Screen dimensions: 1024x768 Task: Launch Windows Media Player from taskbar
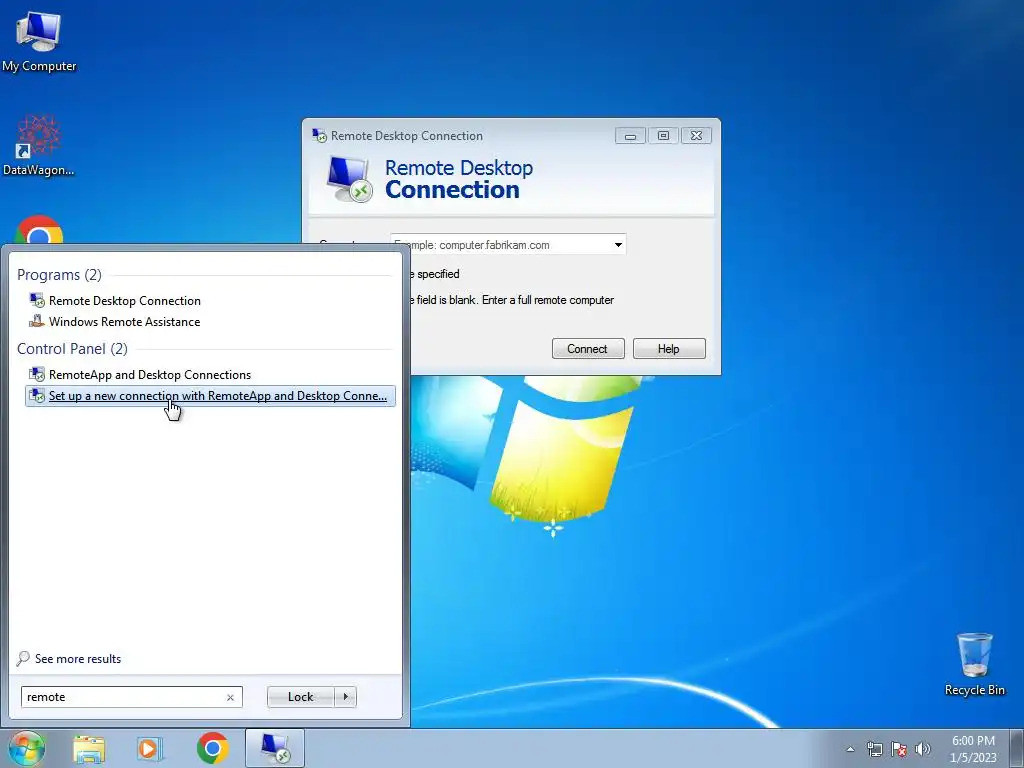point(150,749)
